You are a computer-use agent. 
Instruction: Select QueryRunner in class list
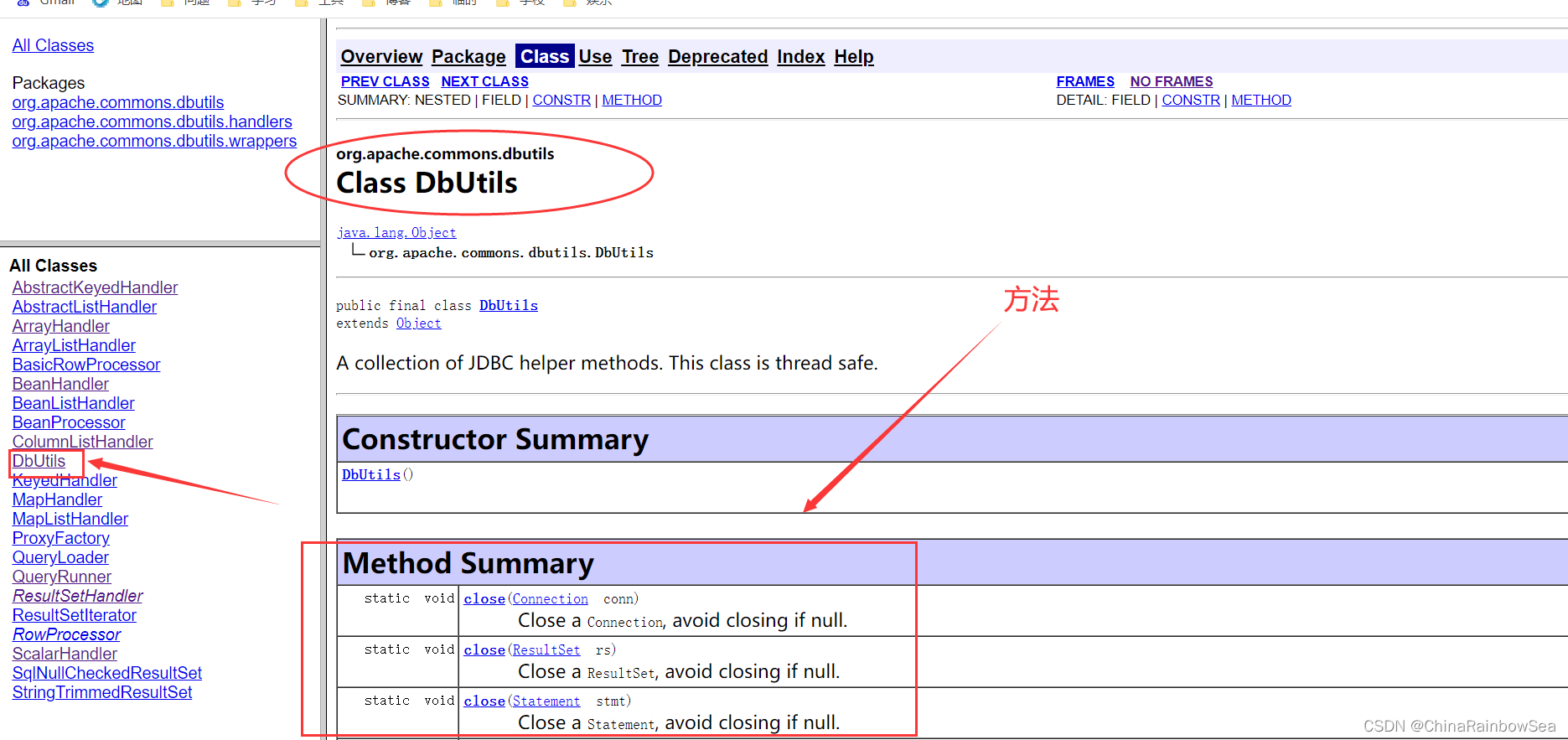(x=61, y=577)
